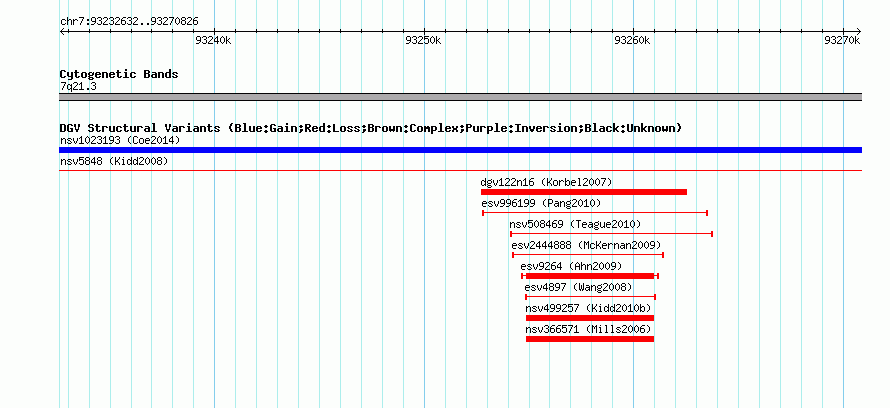Click the Cytogenetic Bands track title
The image size is (890, 408).
coord(119,74)
